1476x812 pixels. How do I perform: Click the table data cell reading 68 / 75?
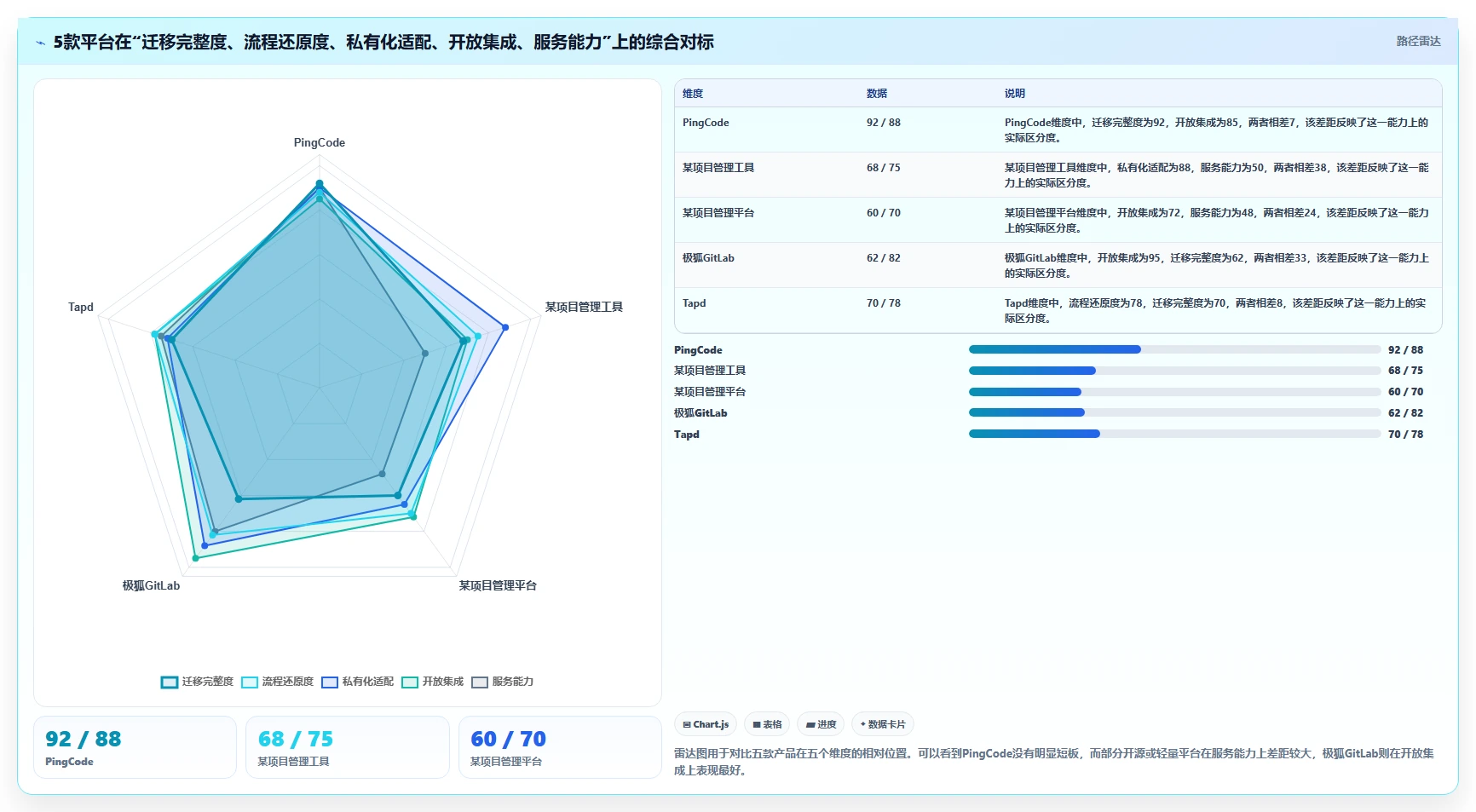click(884, 168)
